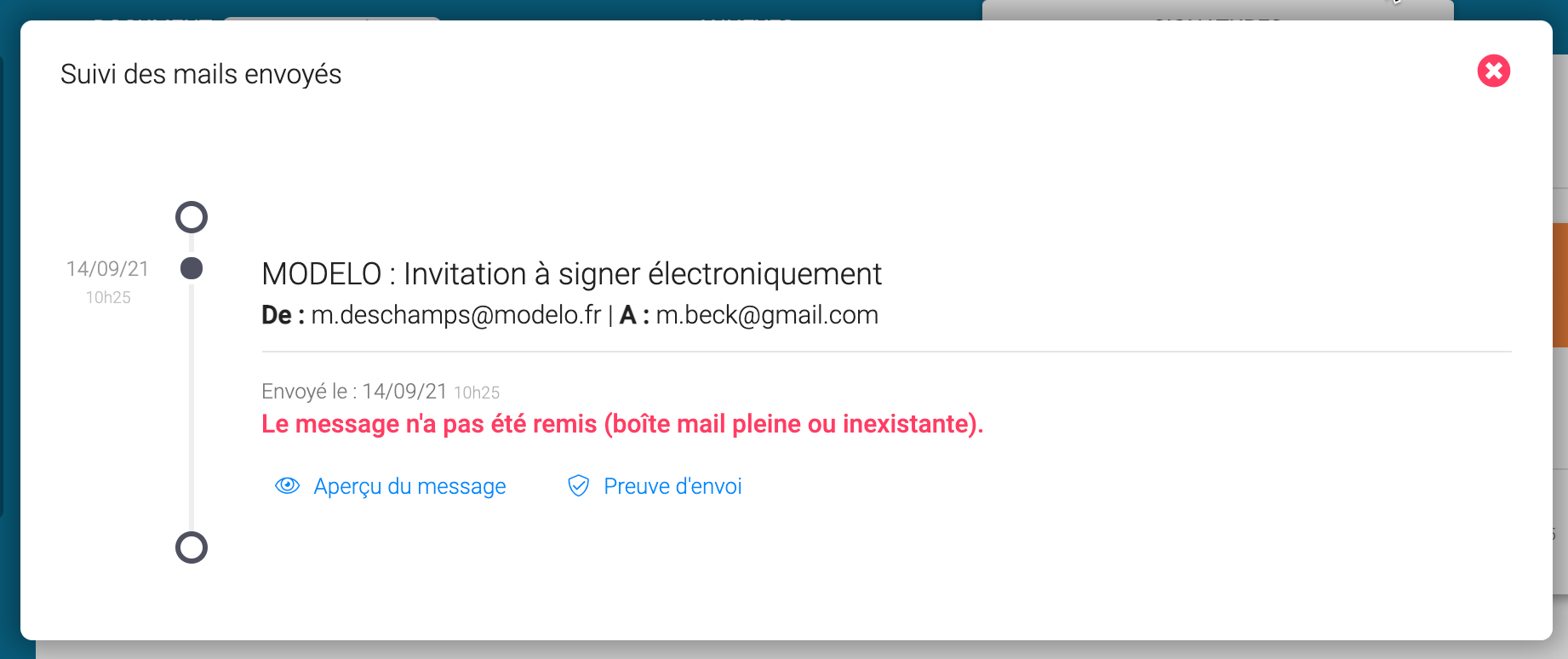The width and height of the screenshot is (1568, 659).
Task: Click the email subject MODELO Invitation à signer
Action: (571, 274)
